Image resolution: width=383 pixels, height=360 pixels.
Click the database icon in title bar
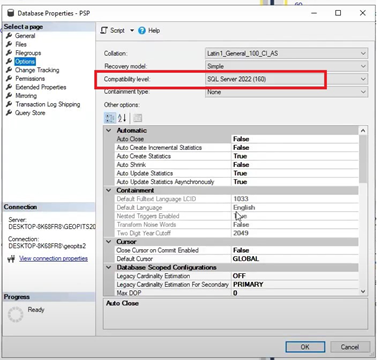[11, 13]
